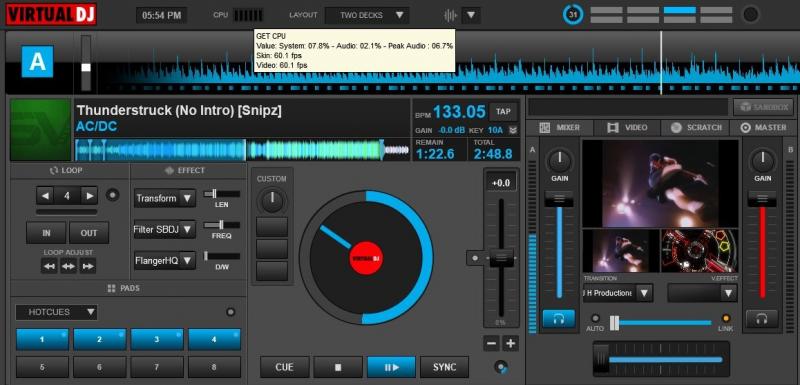Switch to the MIXER tab
The width and height of the screenshot is (800, 385).
tap(560, 128)
